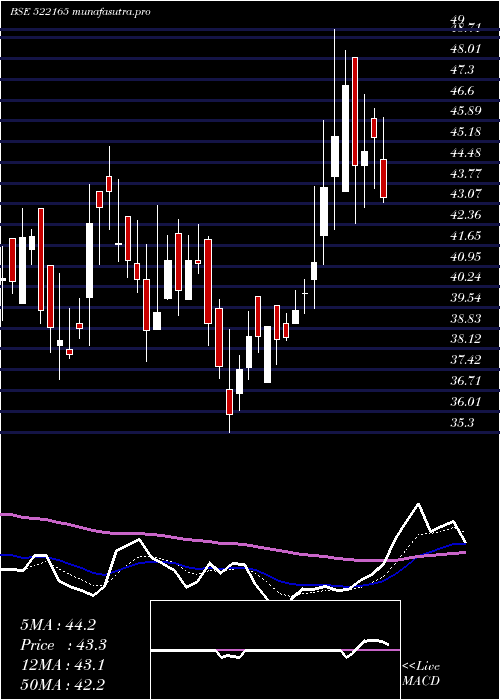The image size is (500, 700).
Task: Click the '50MA : 42.2' value
Action: 63,685
